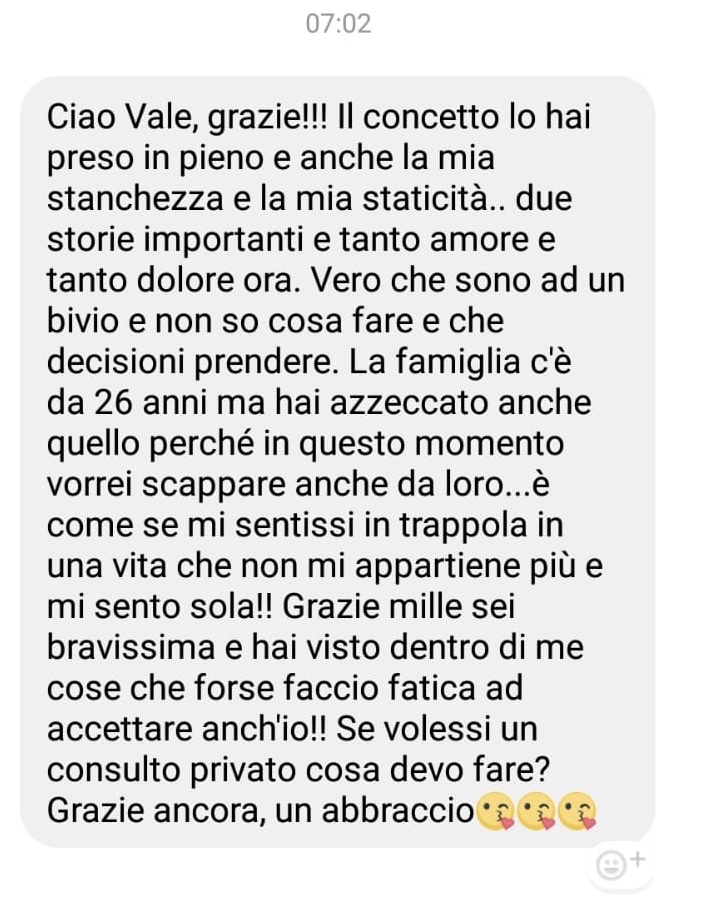The image size is (715, 897).
Task: Click the word "bravissima"
Action: (131, 648)
